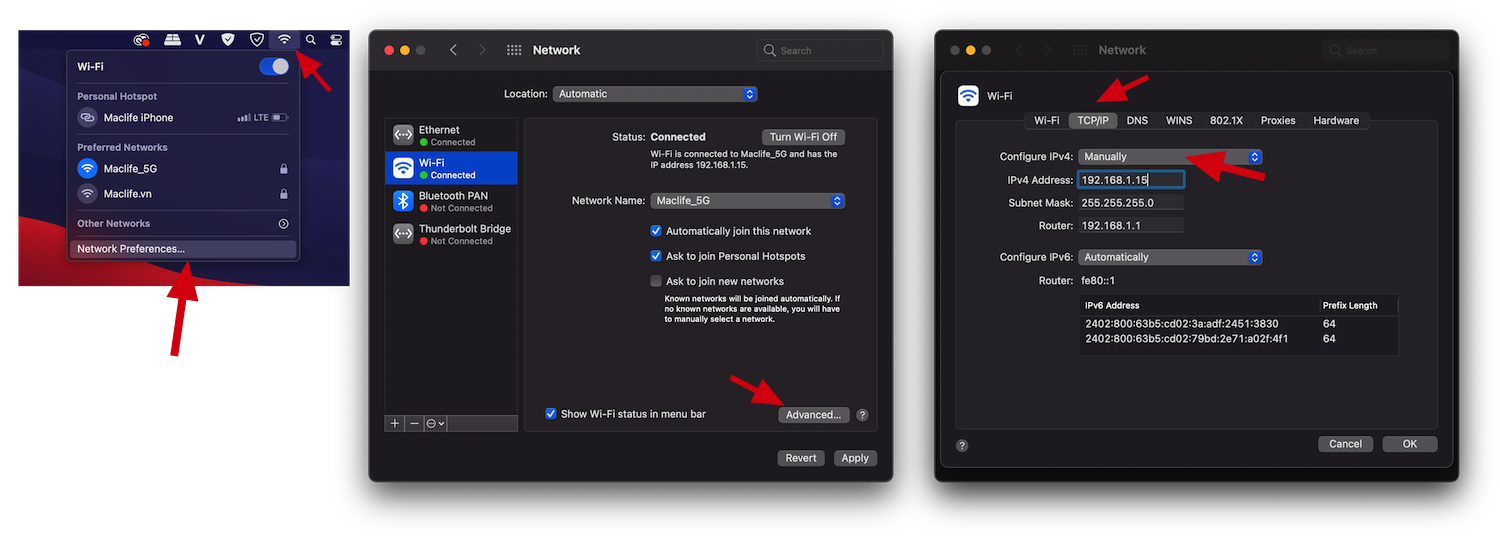Click the show-all grid icon in Network window
This screenshot has width=1500, height=540.
tap(514, 50)
